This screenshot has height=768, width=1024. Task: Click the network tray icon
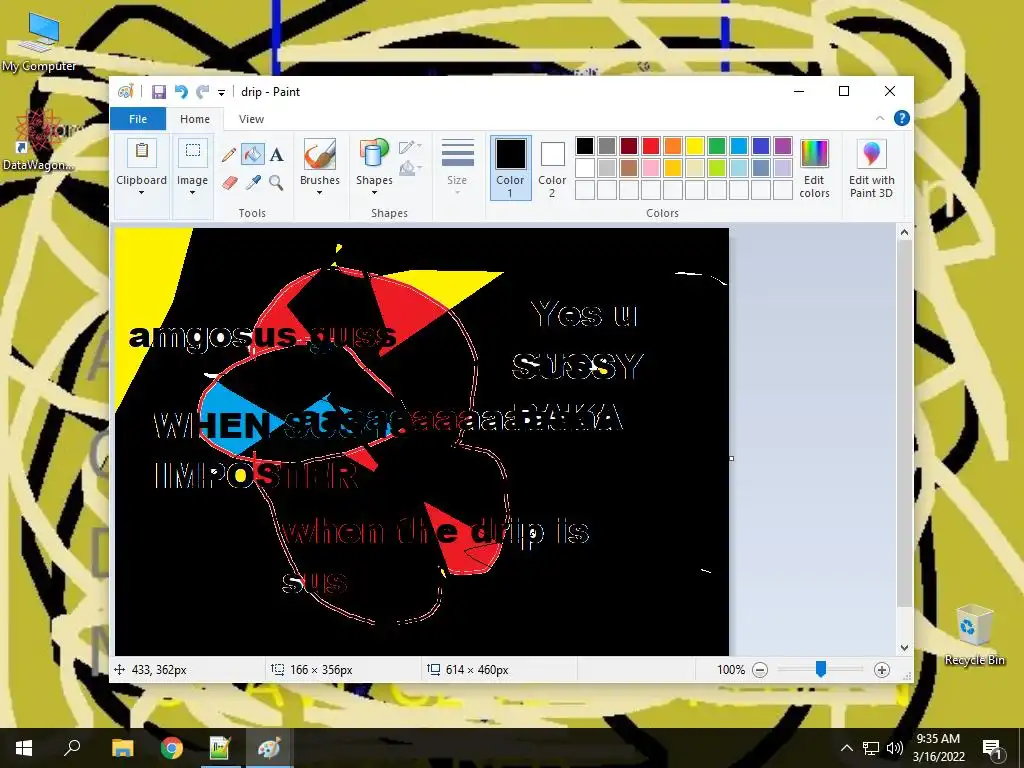871,748
